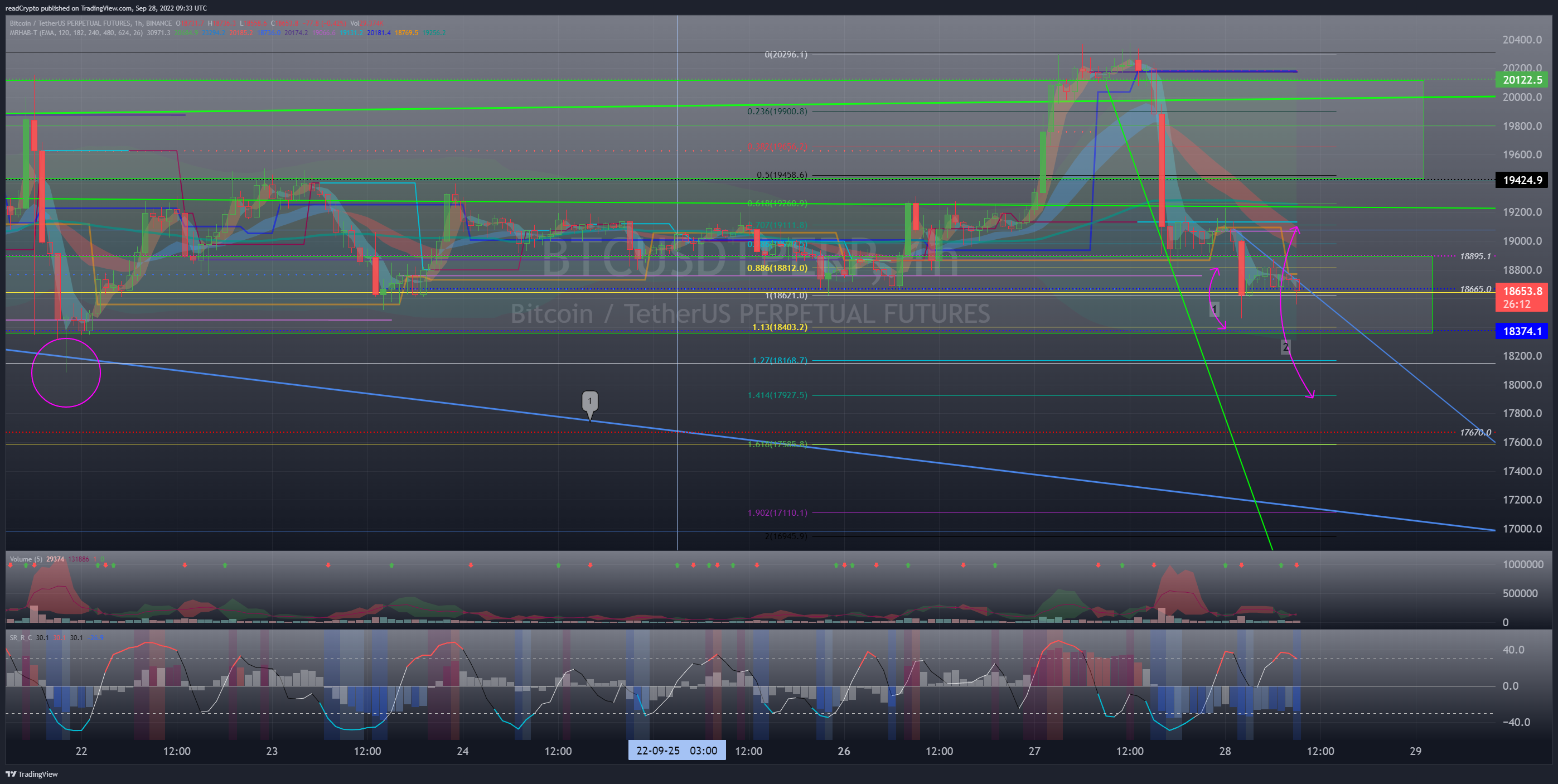Click date 27 on the time axis
Screen dimensions: 1558x784
click(x=1035, y=751)
